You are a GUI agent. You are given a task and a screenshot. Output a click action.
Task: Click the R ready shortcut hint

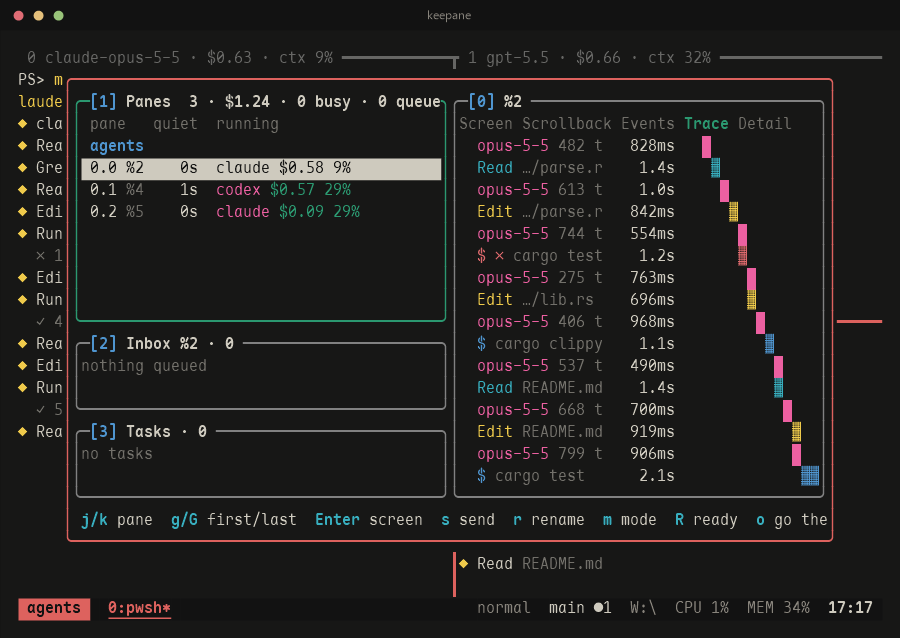706,520
